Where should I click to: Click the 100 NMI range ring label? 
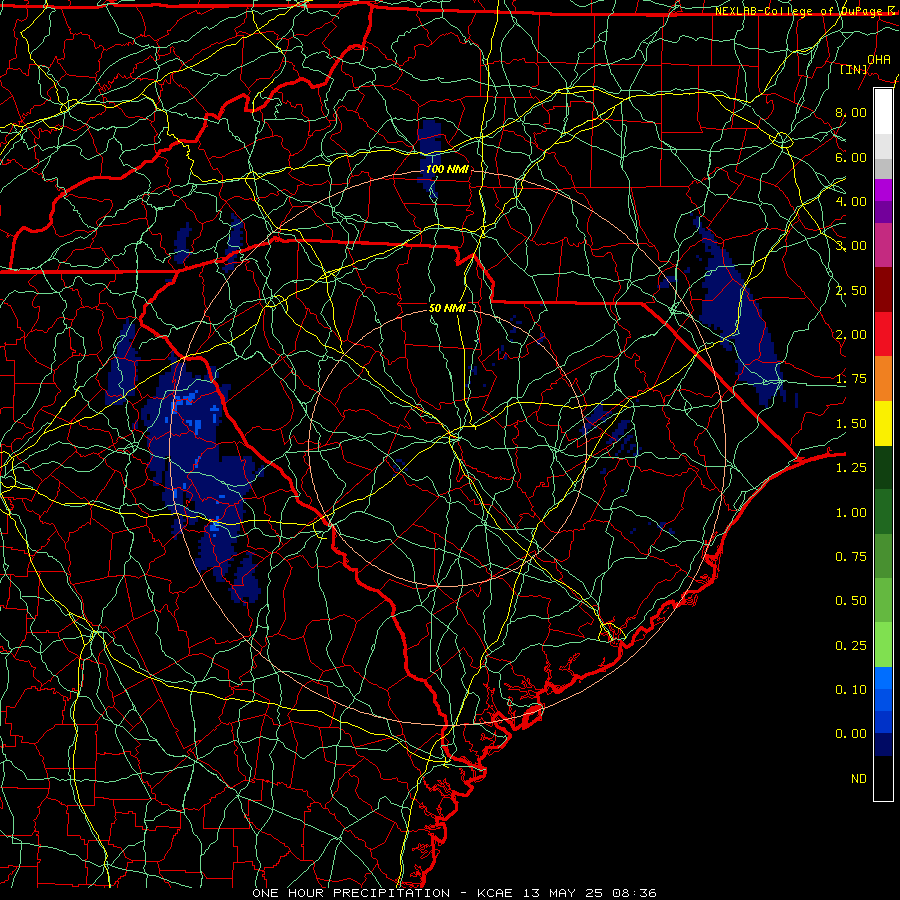coord(447,169)
